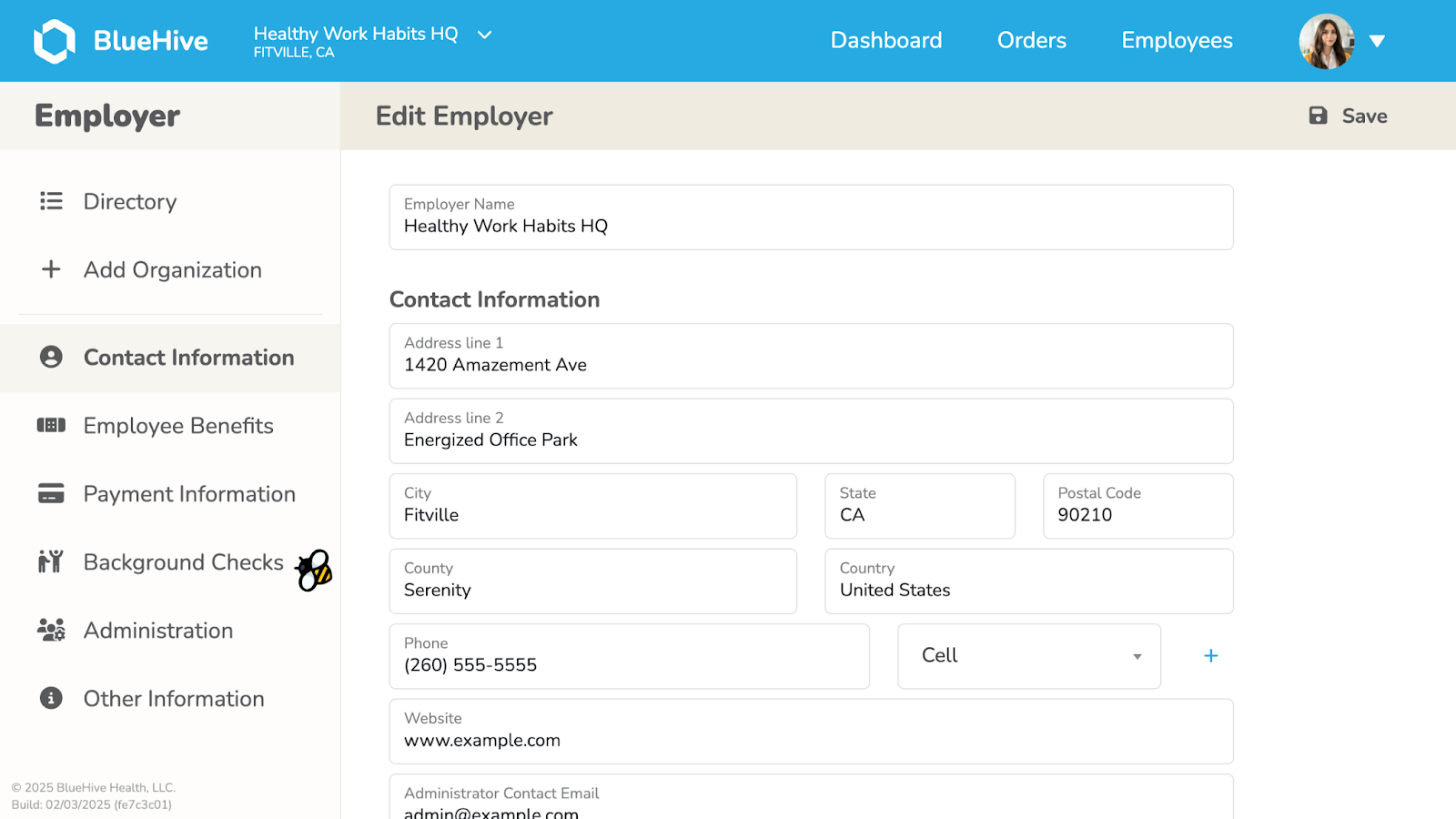Expand the user menu arrow beside the avatar
Viewport: 1456px width, 819px height.
1377,41
